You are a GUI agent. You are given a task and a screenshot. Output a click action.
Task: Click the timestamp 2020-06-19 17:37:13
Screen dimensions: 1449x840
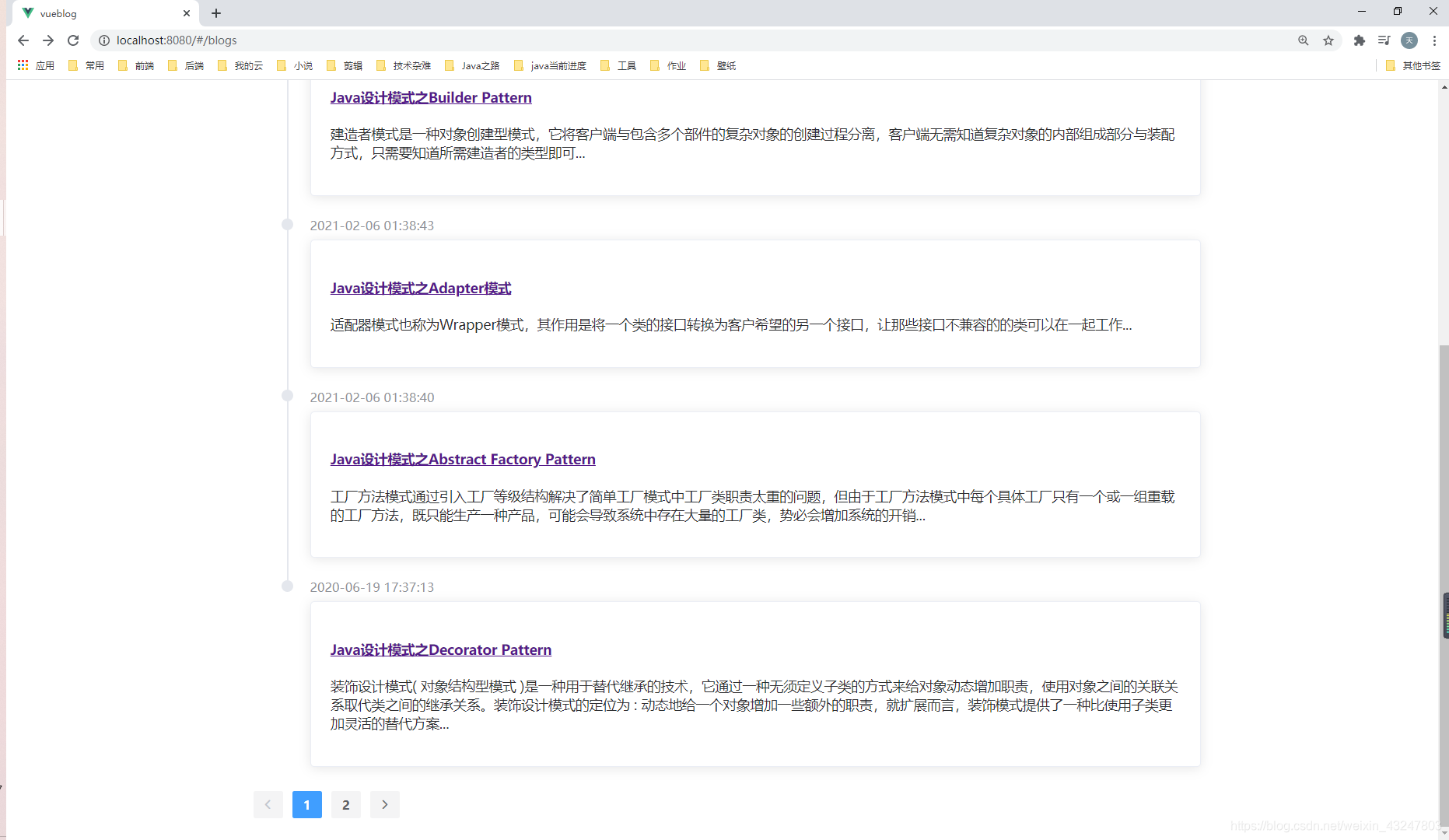(x=372, y=587)
